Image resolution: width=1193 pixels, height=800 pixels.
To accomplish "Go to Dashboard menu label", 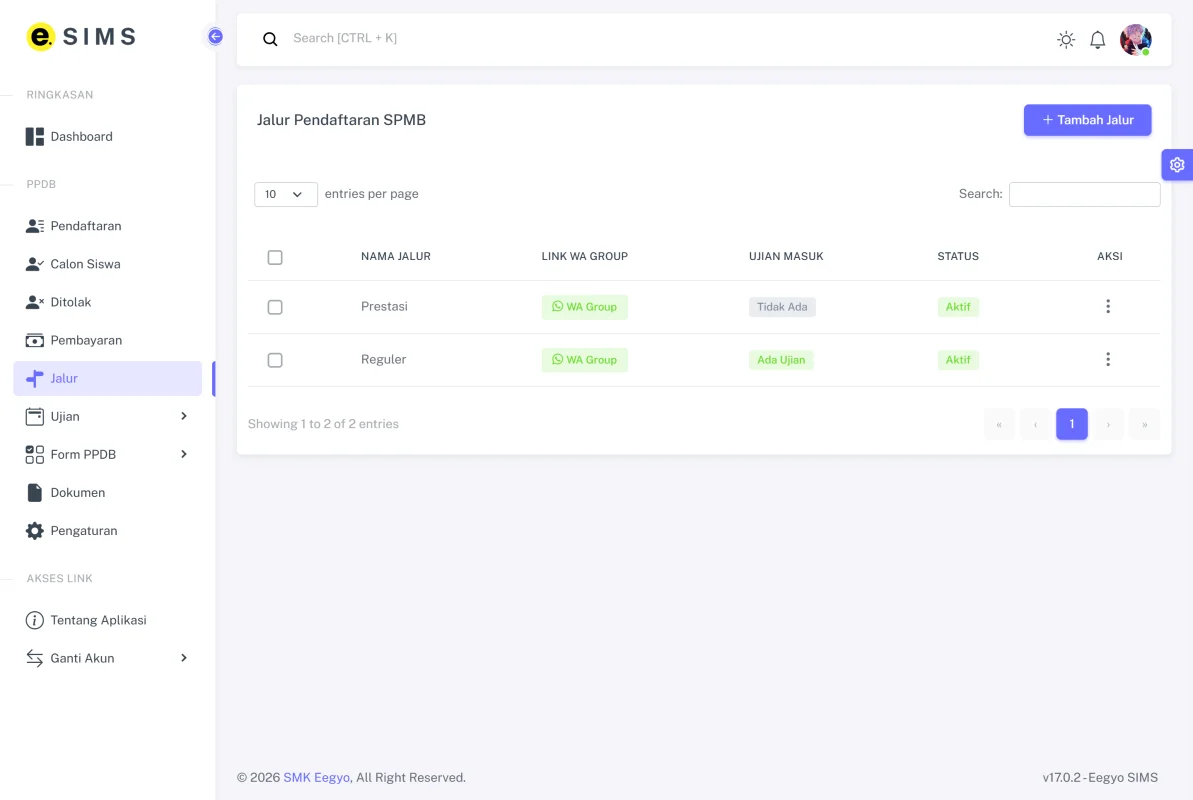I will coord(81,136).
